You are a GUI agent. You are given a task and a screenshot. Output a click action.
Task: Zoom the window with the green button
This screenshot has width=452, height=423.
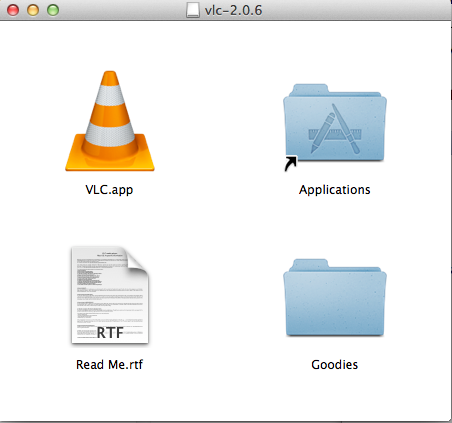click(53, 10)
